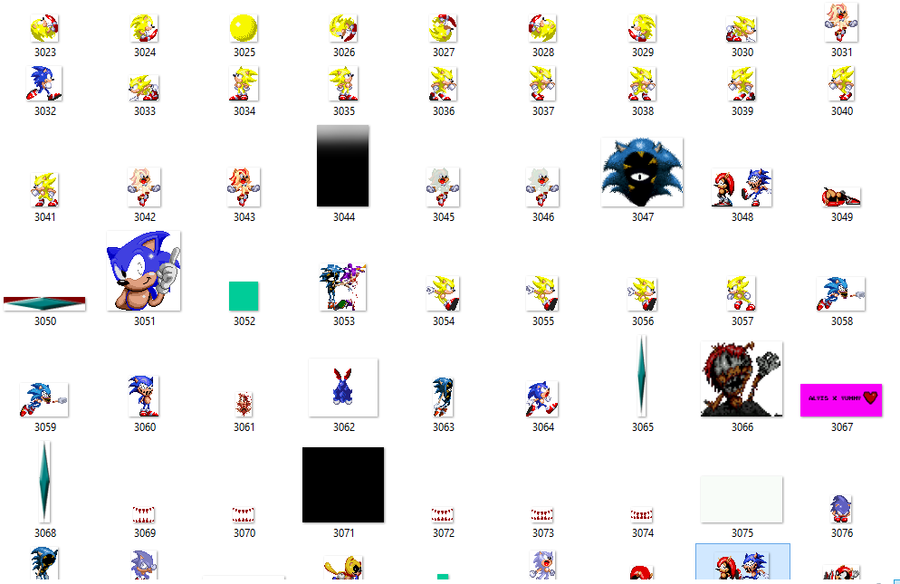Click the black gradient image 3044
The width and height of the screenshot is (900, 584).
coord(343,166)
